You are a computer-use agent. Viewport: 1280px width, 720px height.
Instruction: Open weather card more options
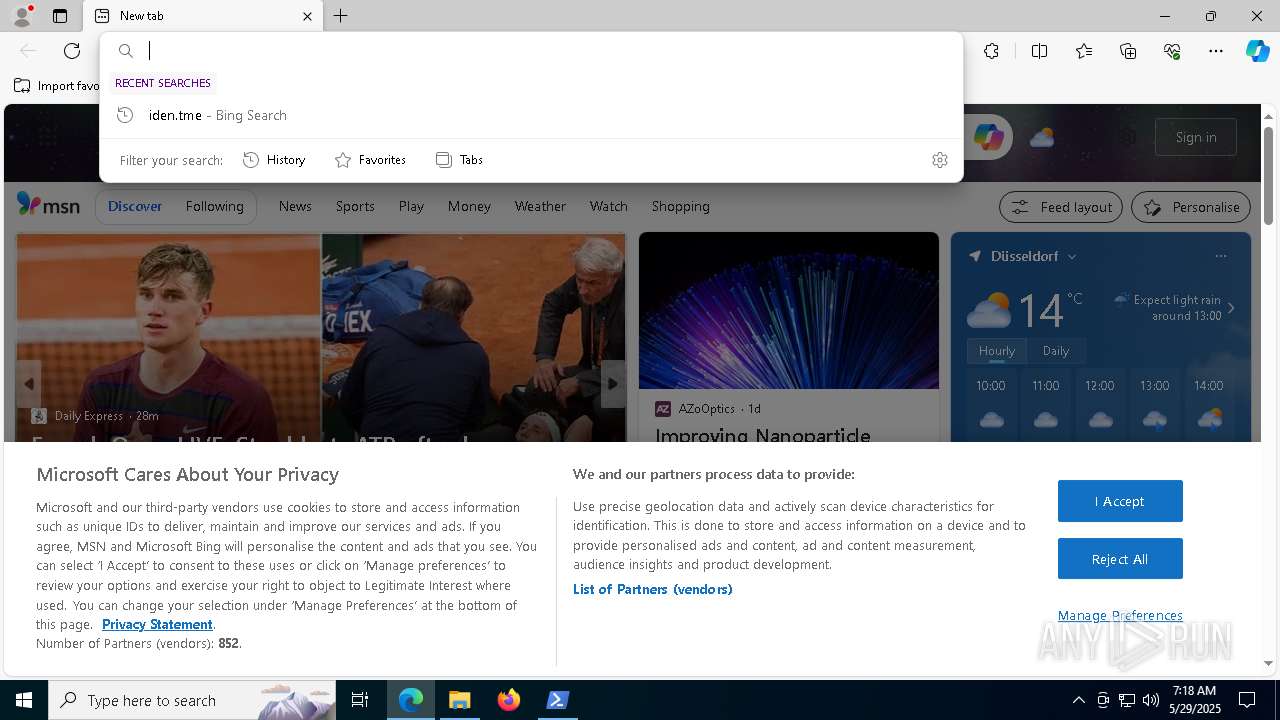pos(1221,256)
